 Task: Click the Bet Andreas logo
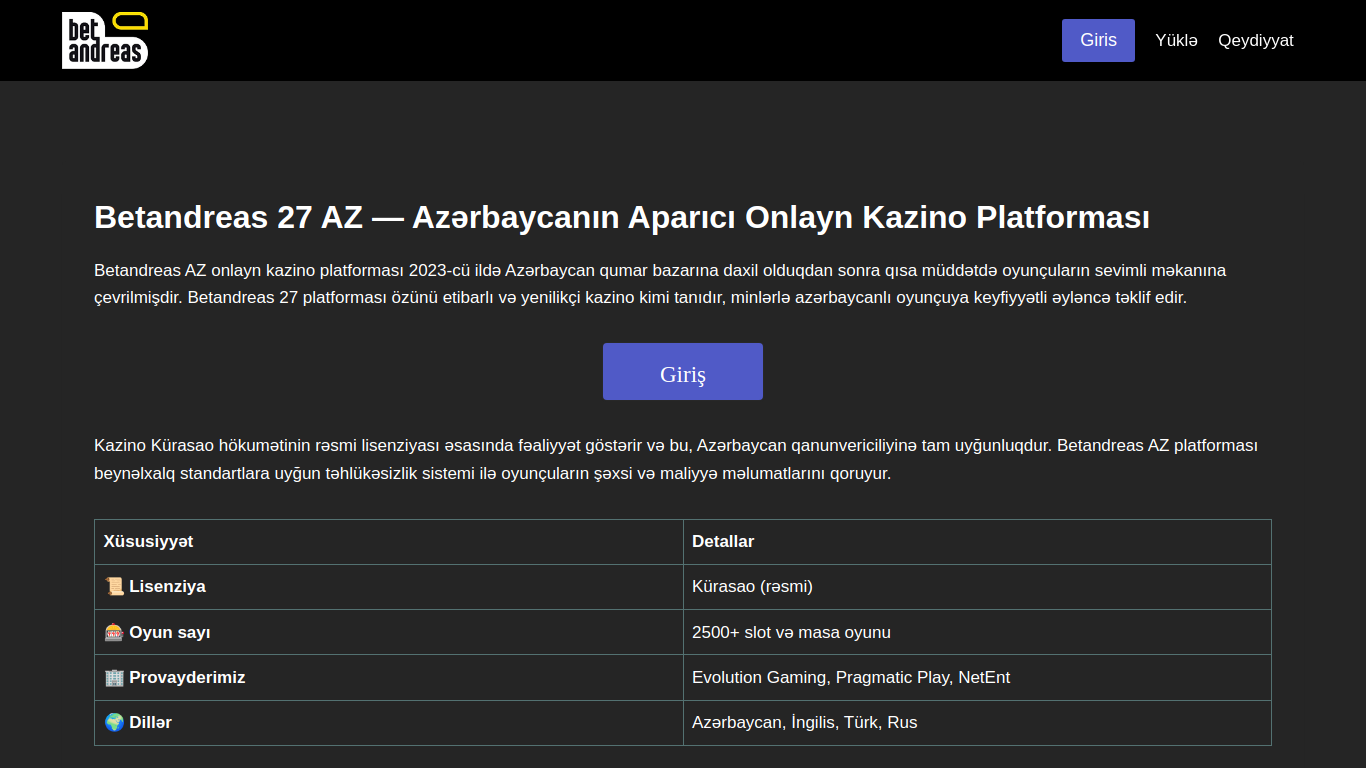coord(105,40)
